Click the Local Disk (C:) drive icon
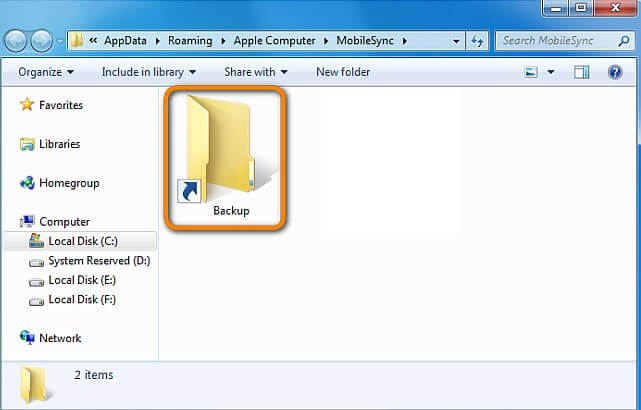The height and width of the screenshot is (410, 641). [36, 241]
